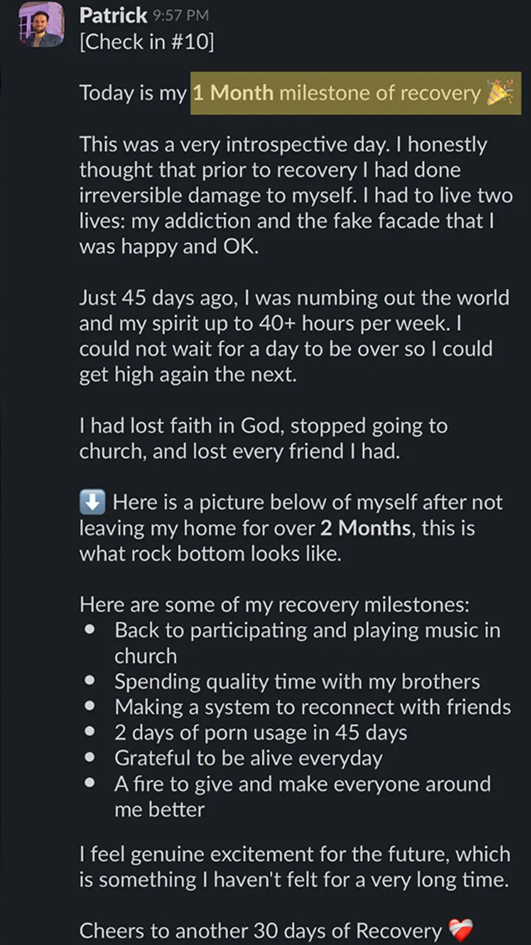Click the lost faith in God paragraph
Viewport: 531px width, 945px height.
pos(263,439)
